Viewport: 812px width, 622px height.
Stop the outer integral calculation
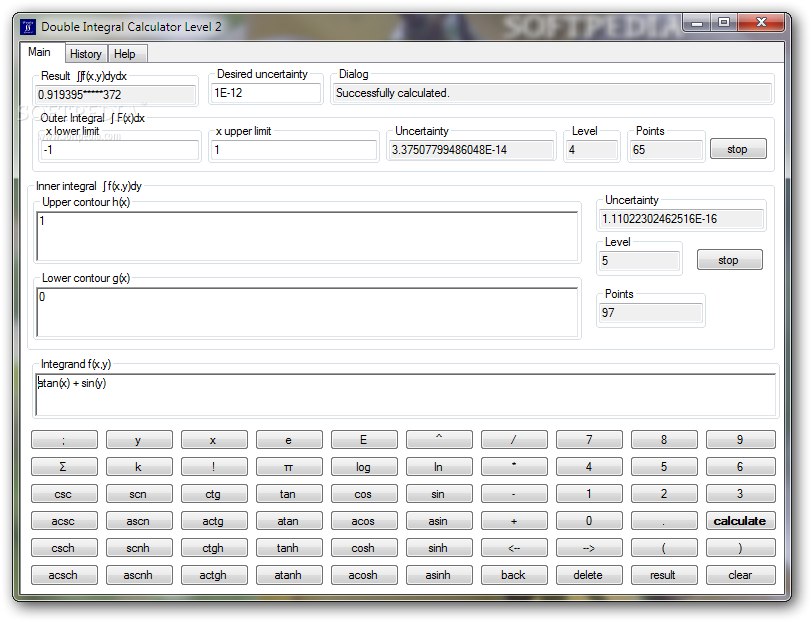tap(737, 149)
